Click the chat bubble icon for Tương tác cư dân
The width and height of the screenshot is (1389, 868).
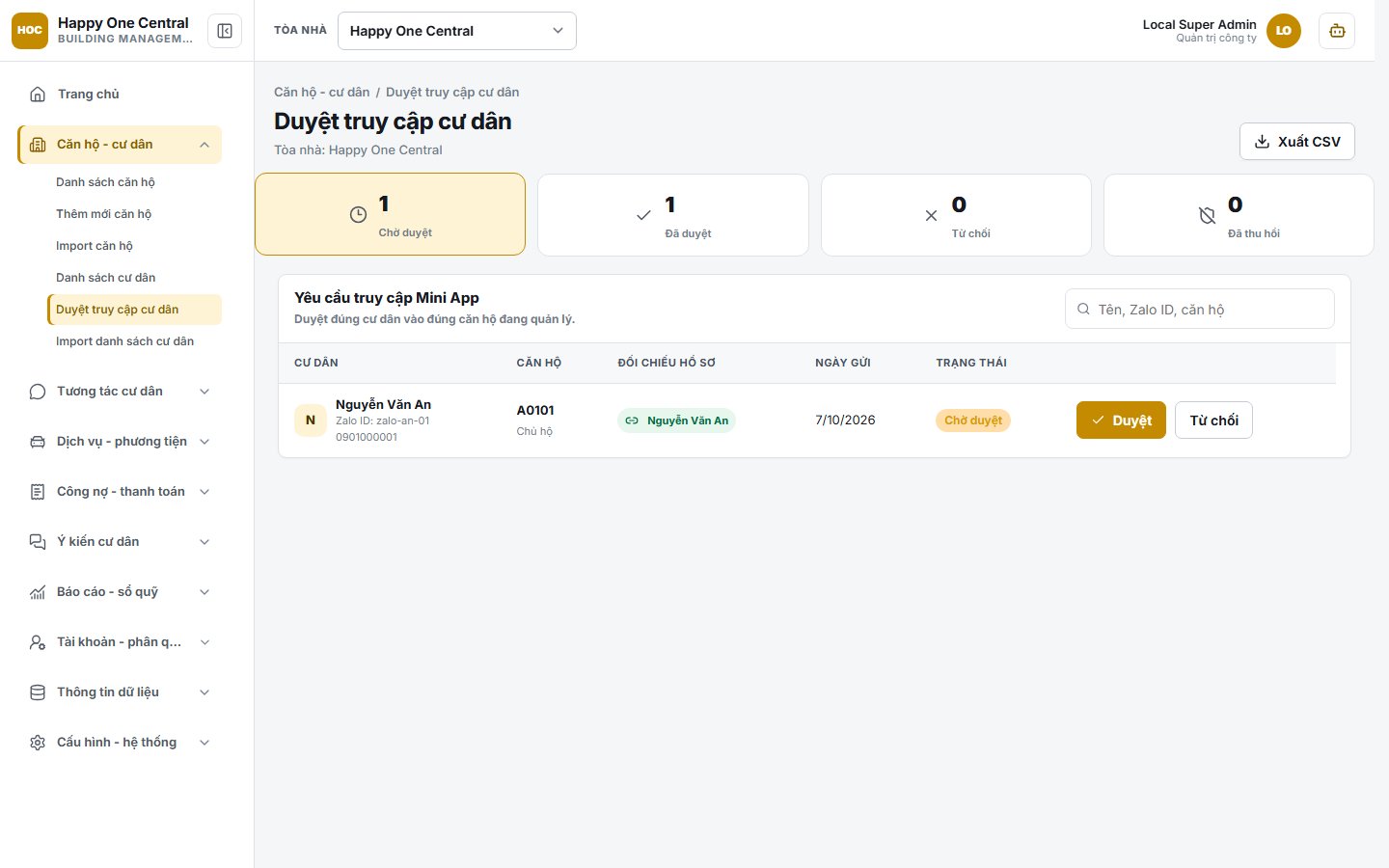click(x=38, y=392)
